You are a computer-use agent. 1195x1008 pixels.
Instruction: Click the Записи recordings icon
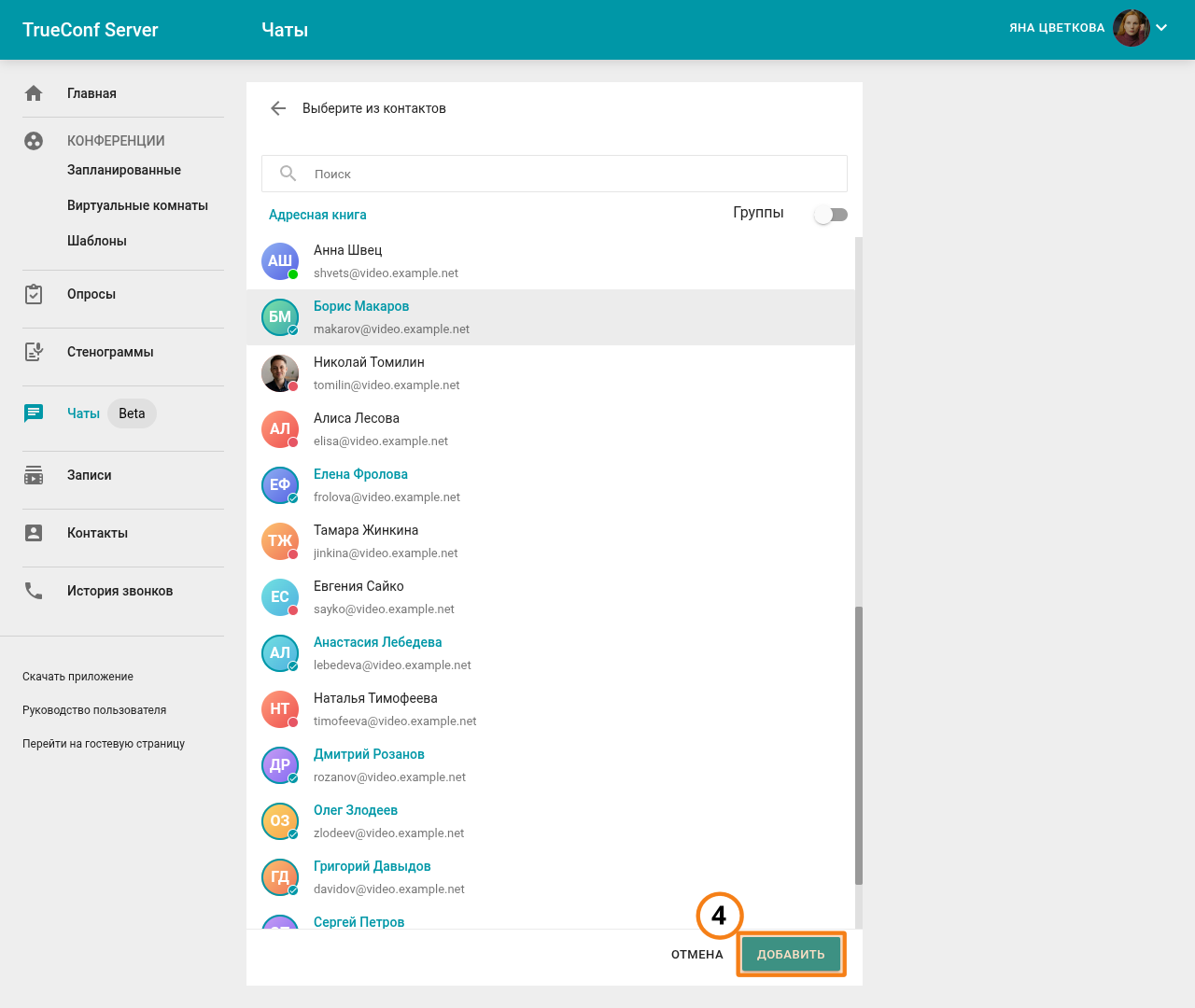click(x=34, y=475)
